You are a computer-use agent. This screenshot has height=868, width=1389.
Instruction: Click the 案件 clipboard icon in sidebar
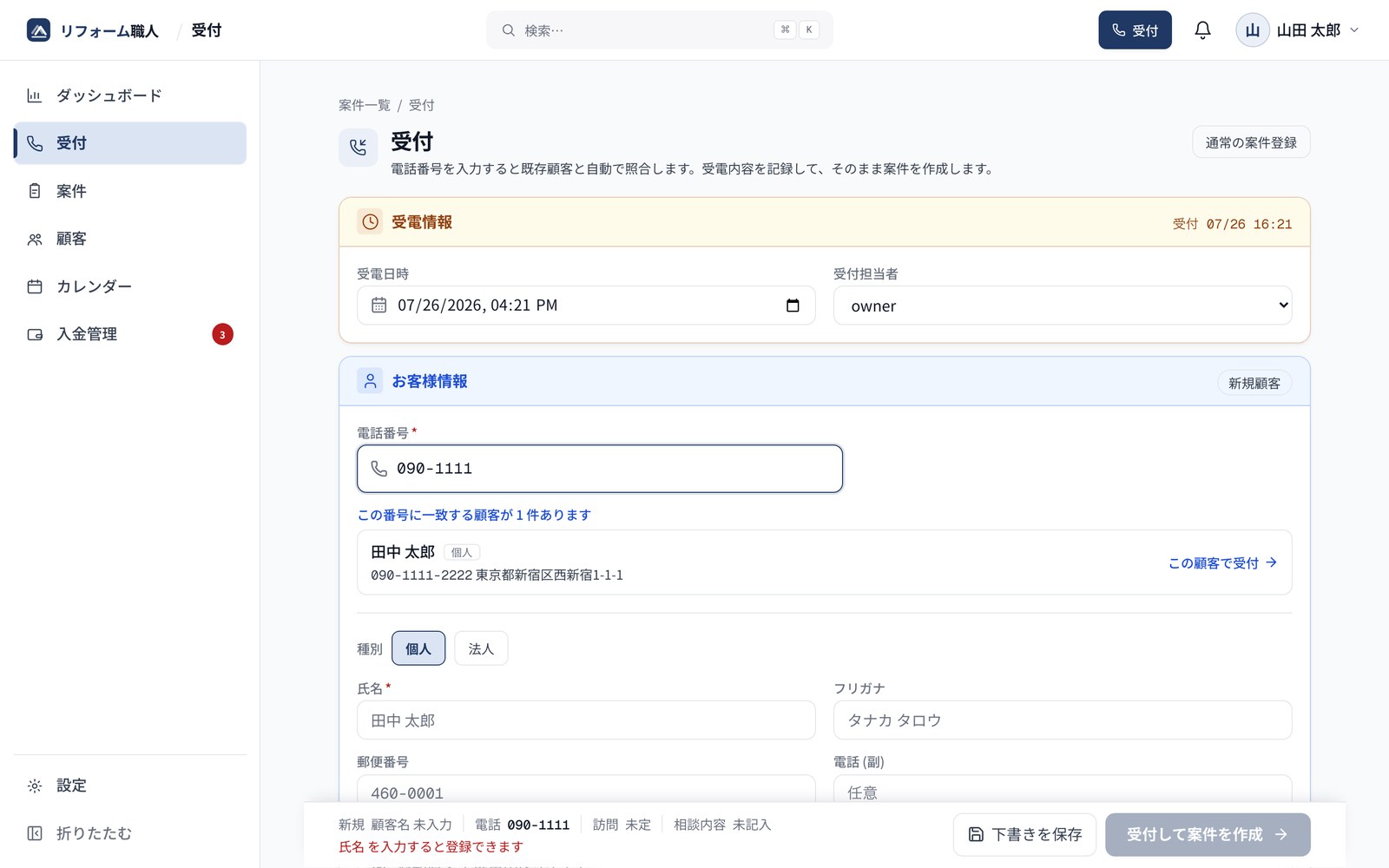point(35,191)
